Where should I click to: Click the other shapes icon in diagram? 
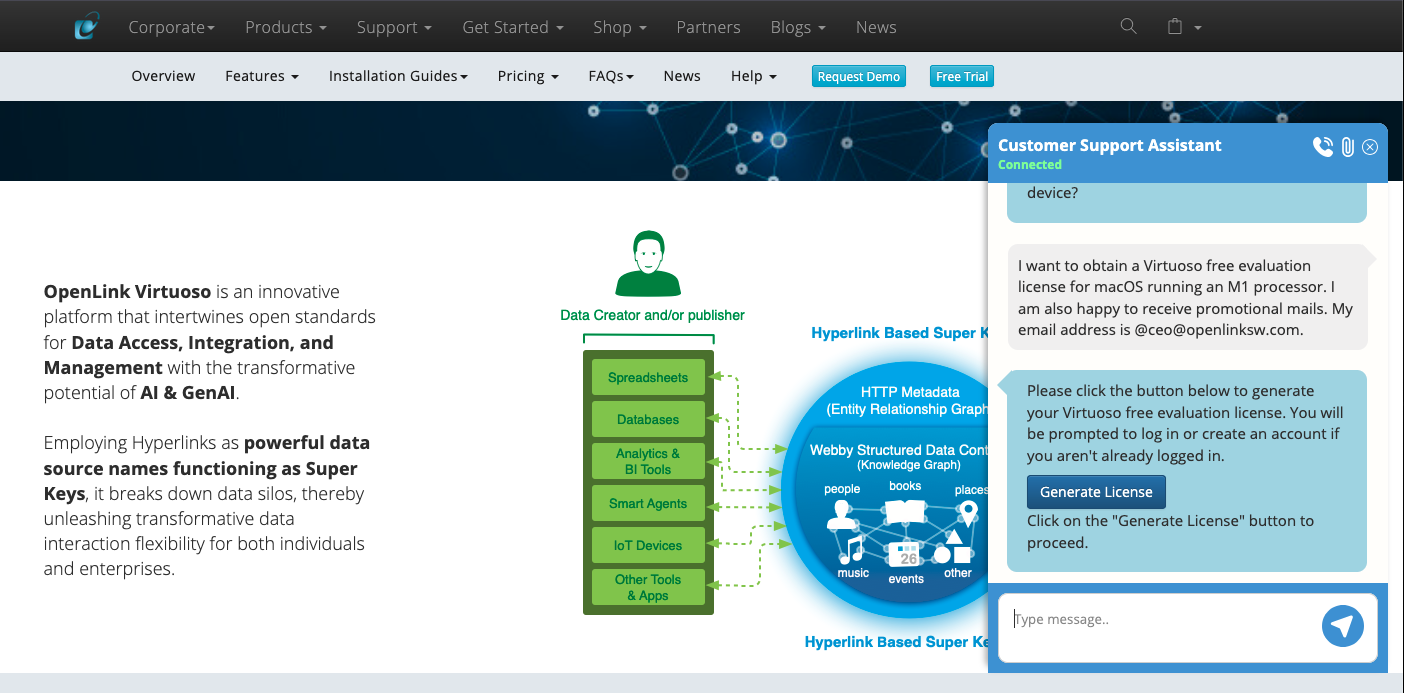point(955,547)
